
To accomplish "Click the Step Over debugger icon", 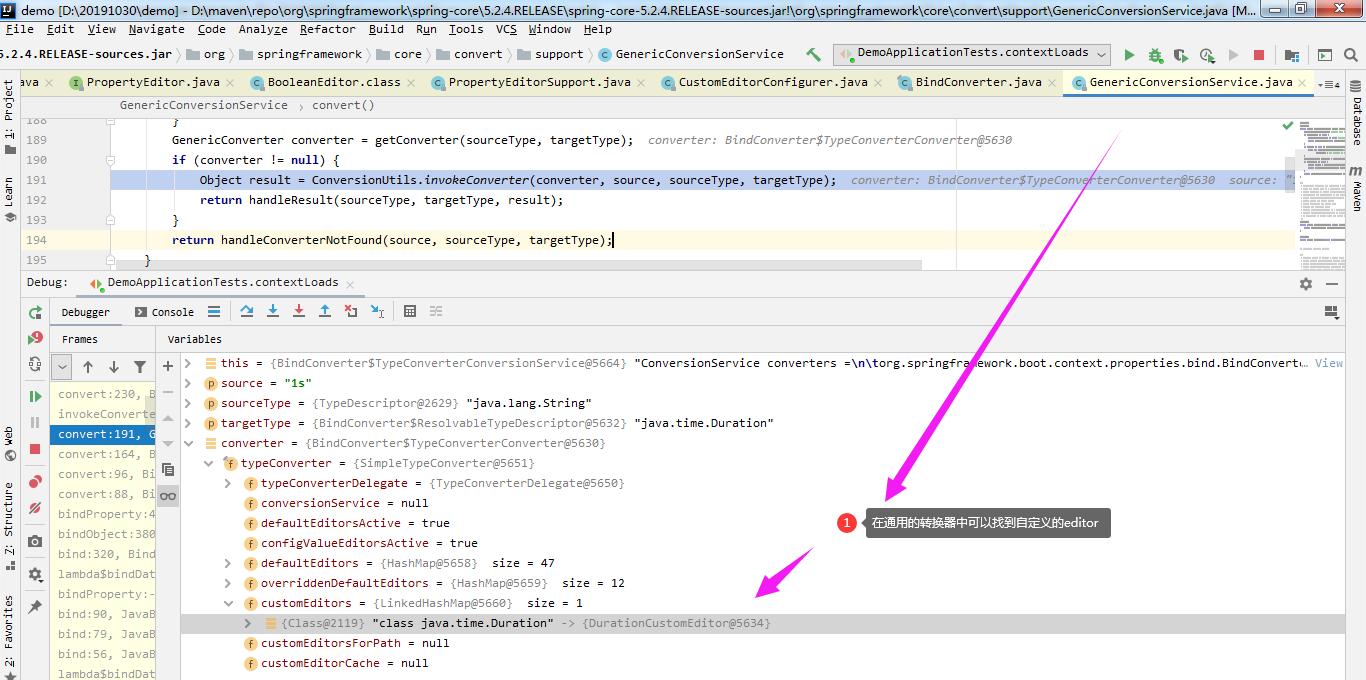I will [247, 312].
